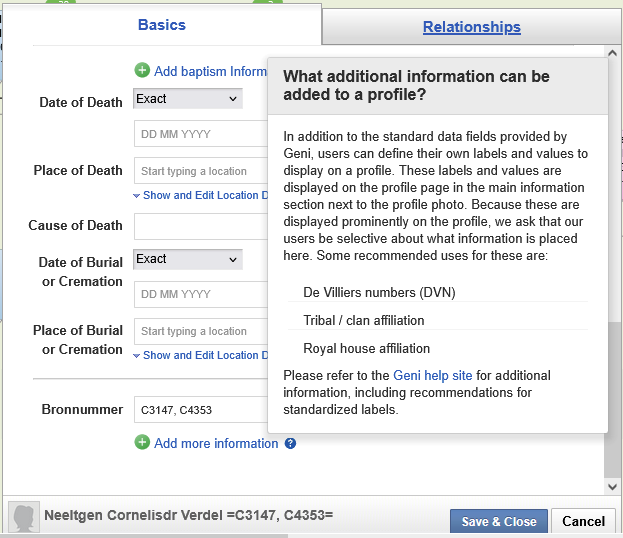Focus the burial or cremation date field

tap(200, 294)
